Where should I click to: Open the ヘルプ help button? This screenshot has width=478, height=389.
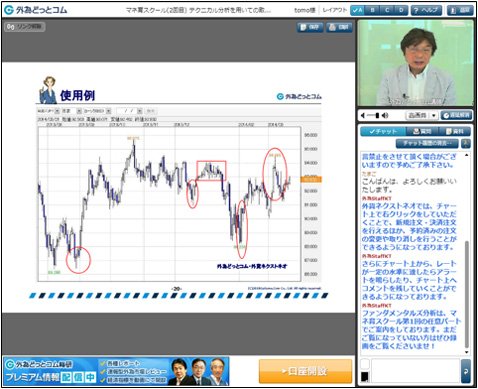[426, 11]
